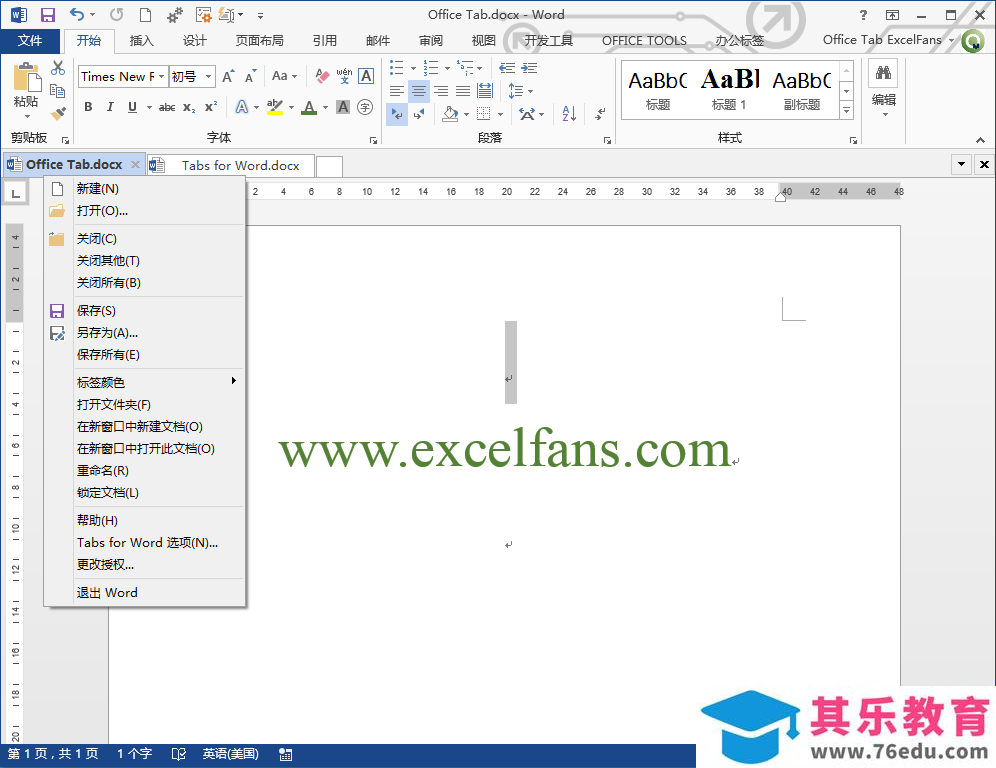Decrease paragraph indent
The image size is (996, 768).
coord(507,67)
